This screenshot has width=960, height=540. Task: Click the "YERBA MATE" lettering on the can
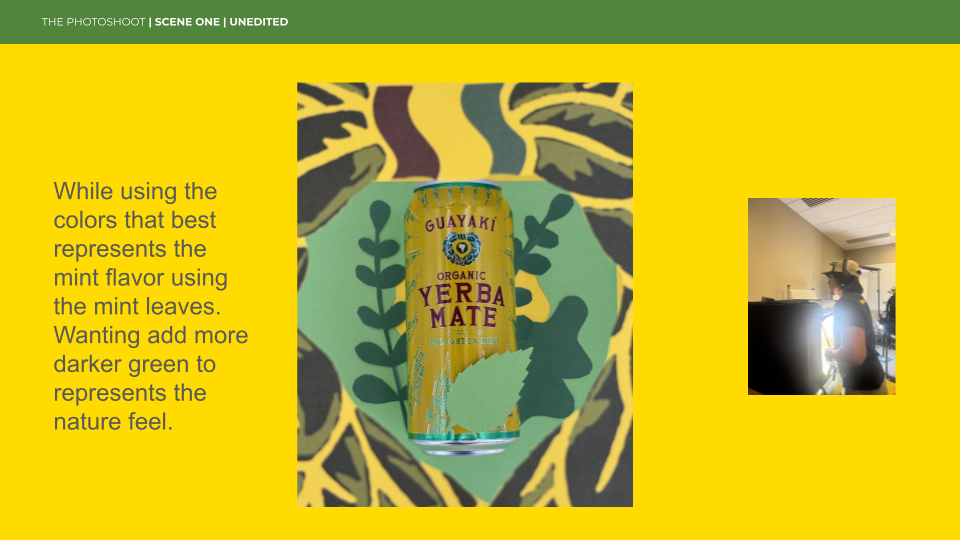coord(462,305)
